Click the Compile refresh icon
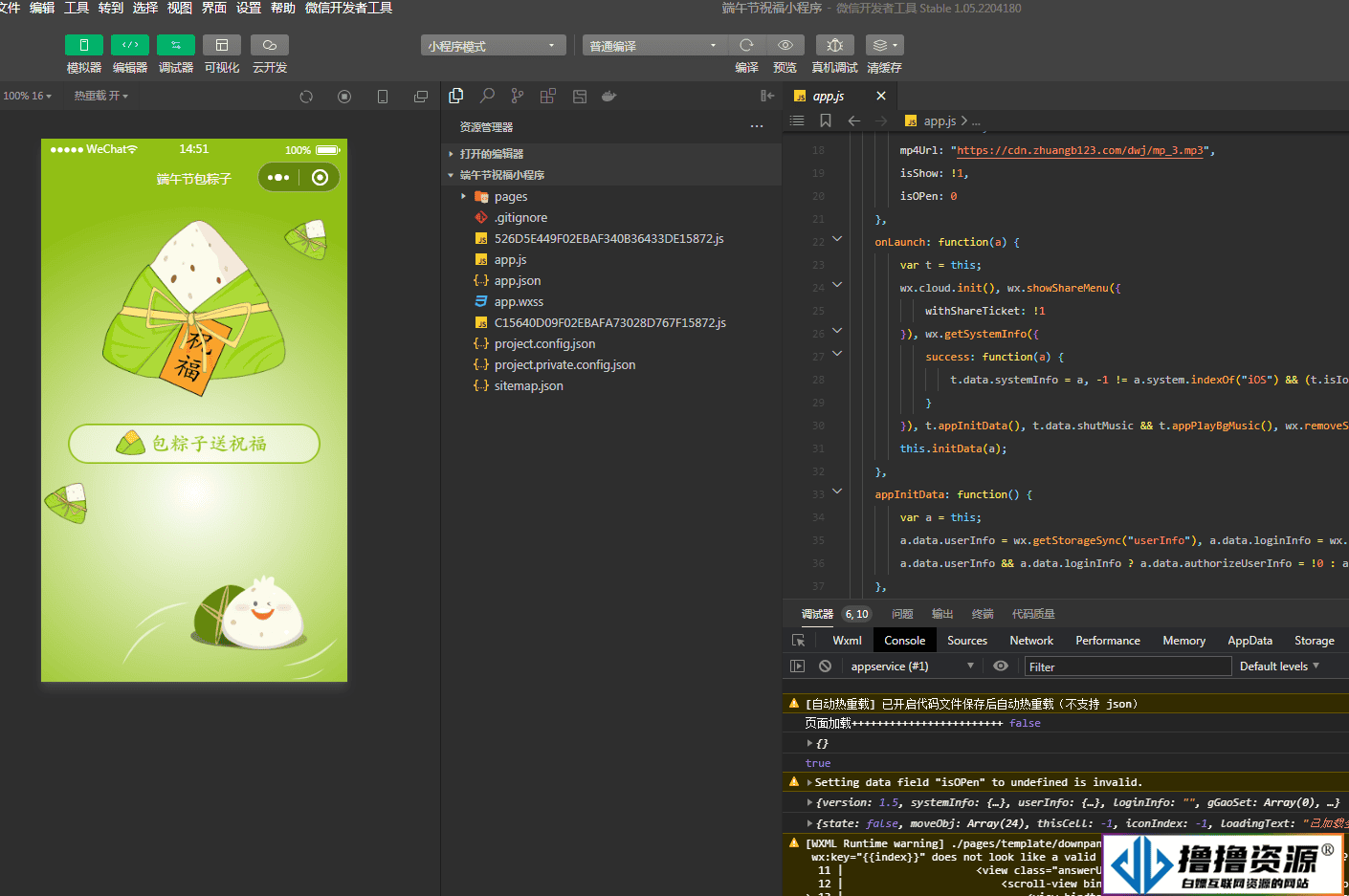Viewport: 1349px width, 896px height. tap(747, 45)
